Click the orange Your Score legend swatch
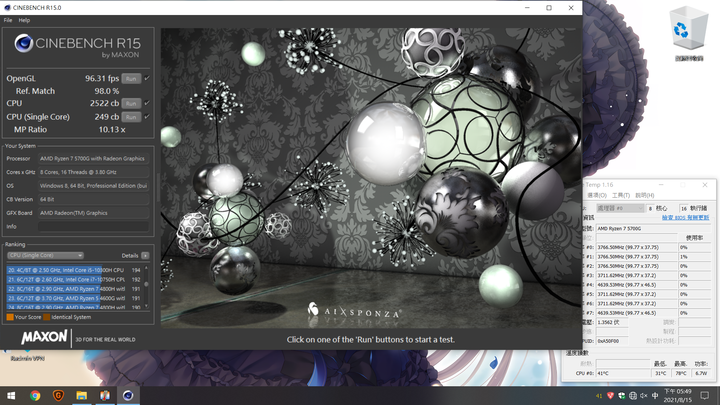This screenshot has height=405, width=720. pyautogui.click(x=10, y=317)
